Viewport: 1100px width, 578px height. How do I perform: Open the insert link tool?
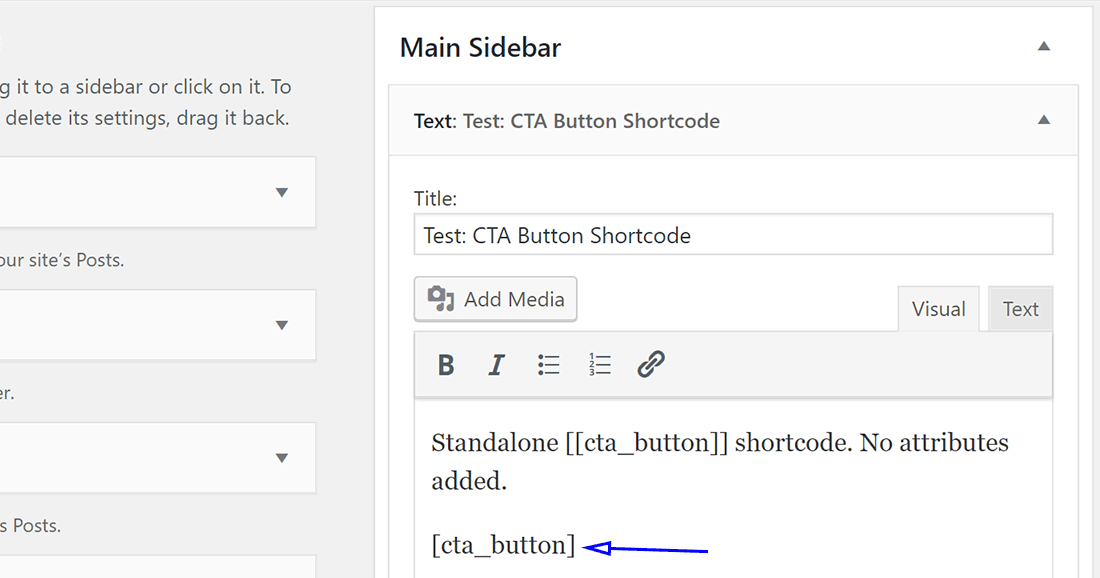point(650,364)
